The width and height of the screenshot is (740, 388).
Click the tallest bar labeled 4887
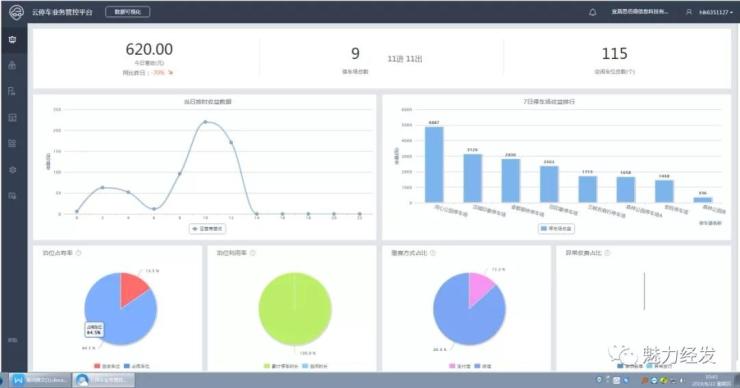click(x=434, y=165)
